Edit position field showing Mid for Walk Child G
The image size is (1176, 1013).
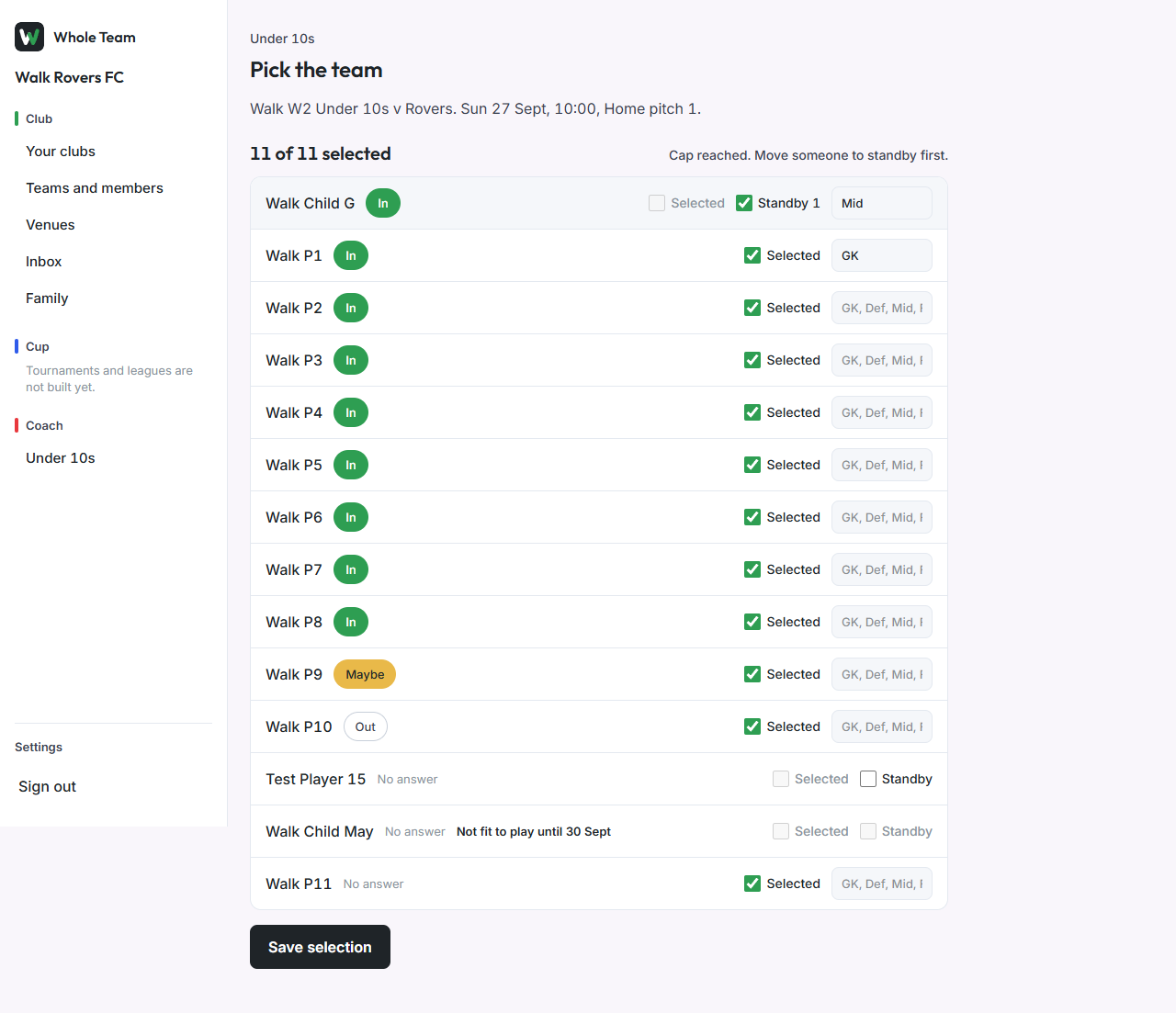882,203
